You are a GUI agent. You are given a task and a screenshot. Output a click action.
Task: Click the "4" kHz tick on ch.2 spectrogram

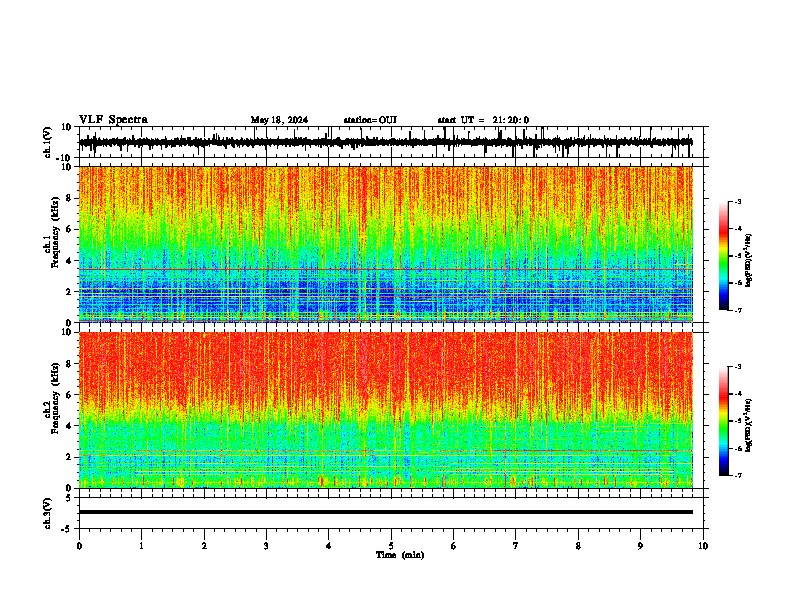(x=69, y=426)
